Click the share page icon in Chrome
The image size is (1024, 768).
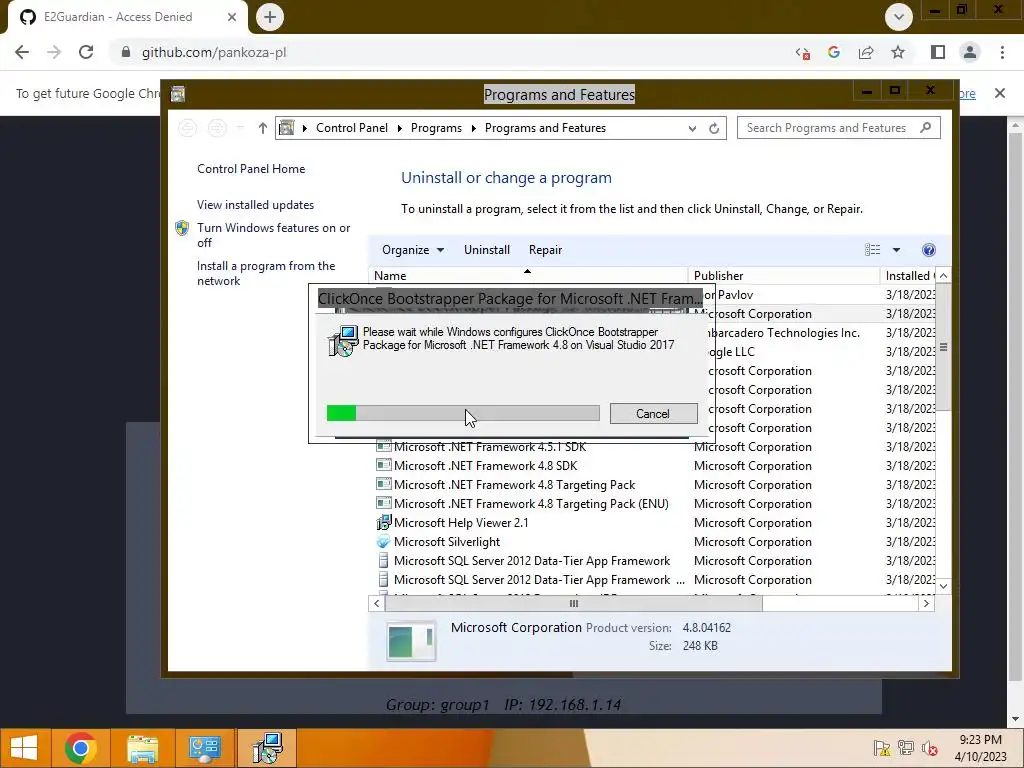[x=866, y=52]
